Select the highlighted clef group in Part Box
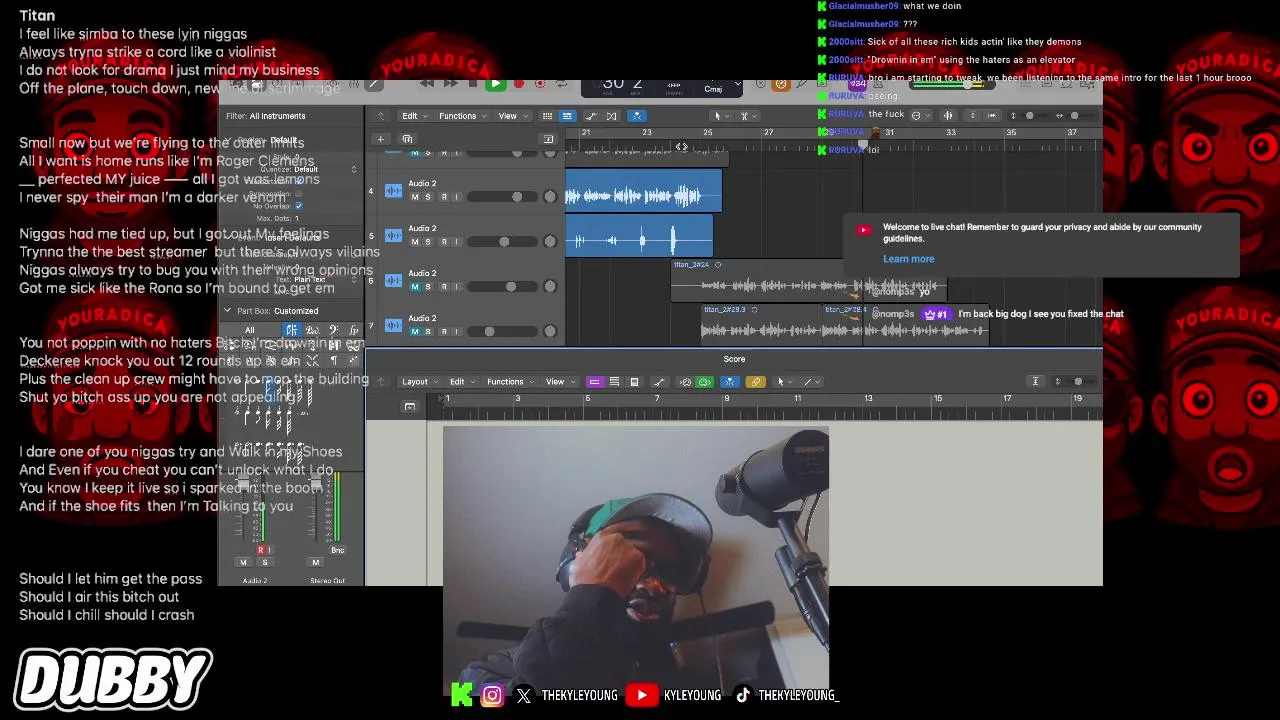1280x720 pixels. click(291, 330)
